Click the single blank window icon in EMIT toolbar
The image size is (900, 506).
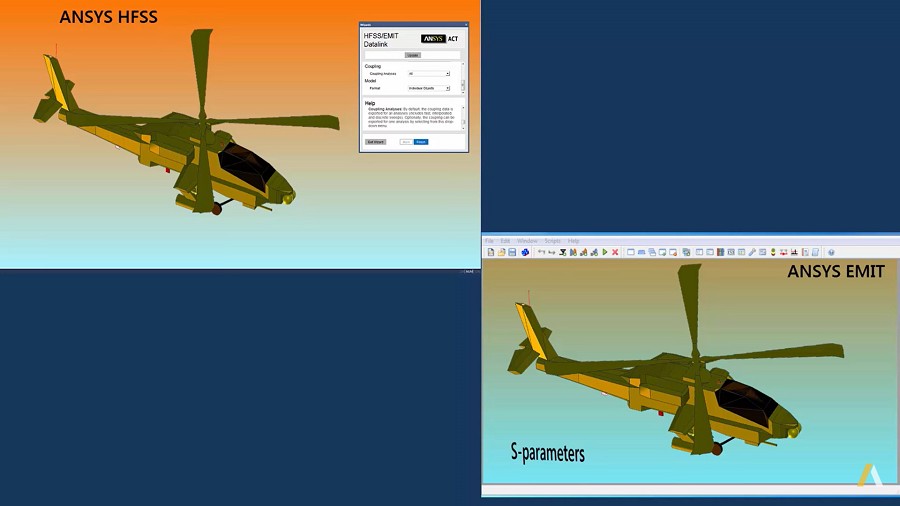(631, 252)
